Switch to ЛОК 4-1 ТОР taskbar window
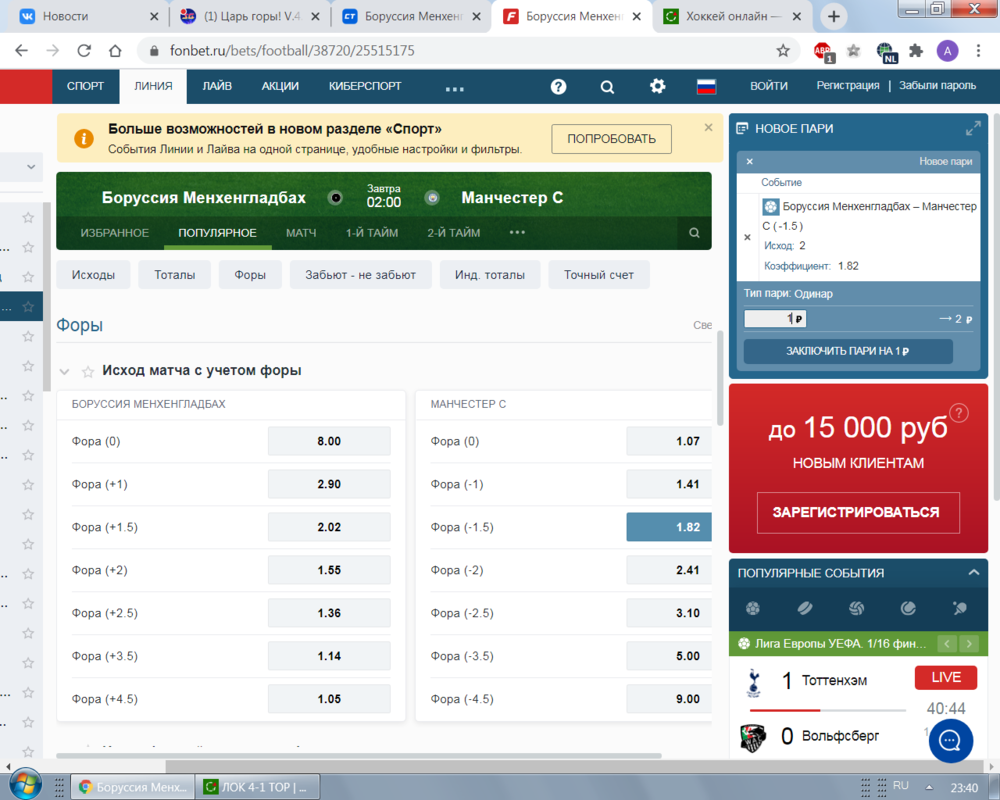This screenshot has height=800, width=1000. [256, 787]
